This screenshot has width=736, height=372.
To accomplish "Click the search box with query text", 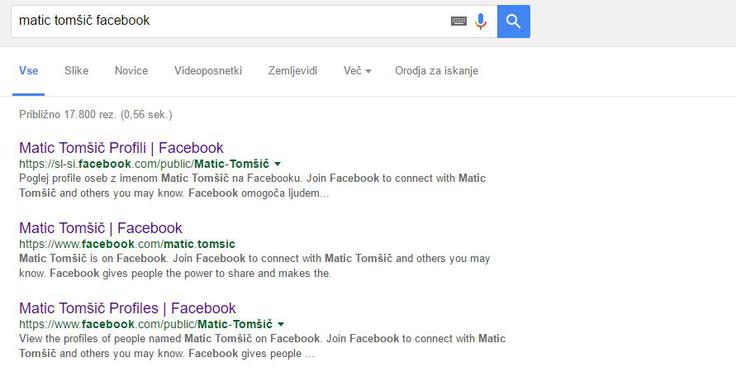I will 230,21.
